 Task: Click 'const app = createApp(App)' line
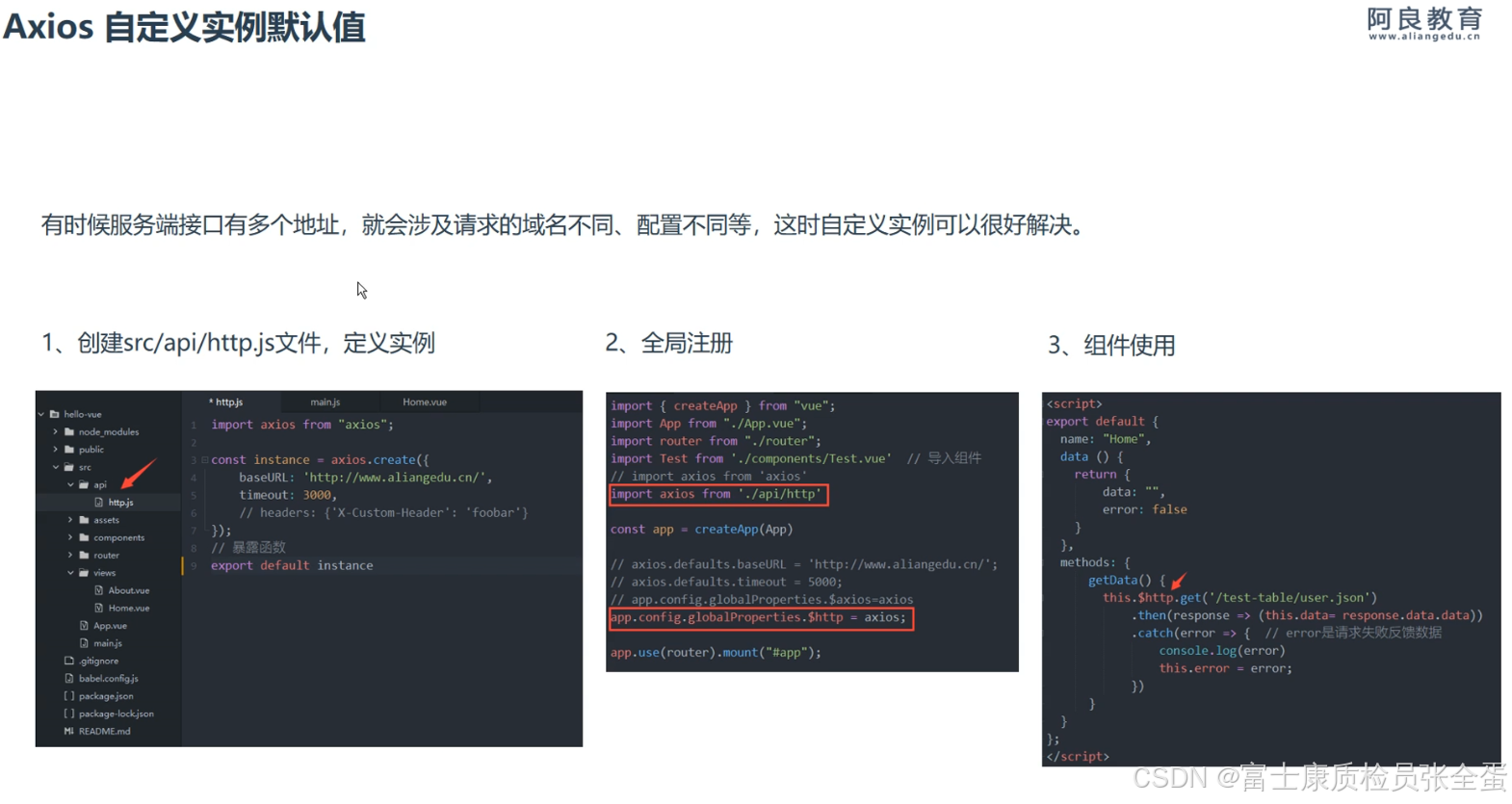tap(702, 530)
